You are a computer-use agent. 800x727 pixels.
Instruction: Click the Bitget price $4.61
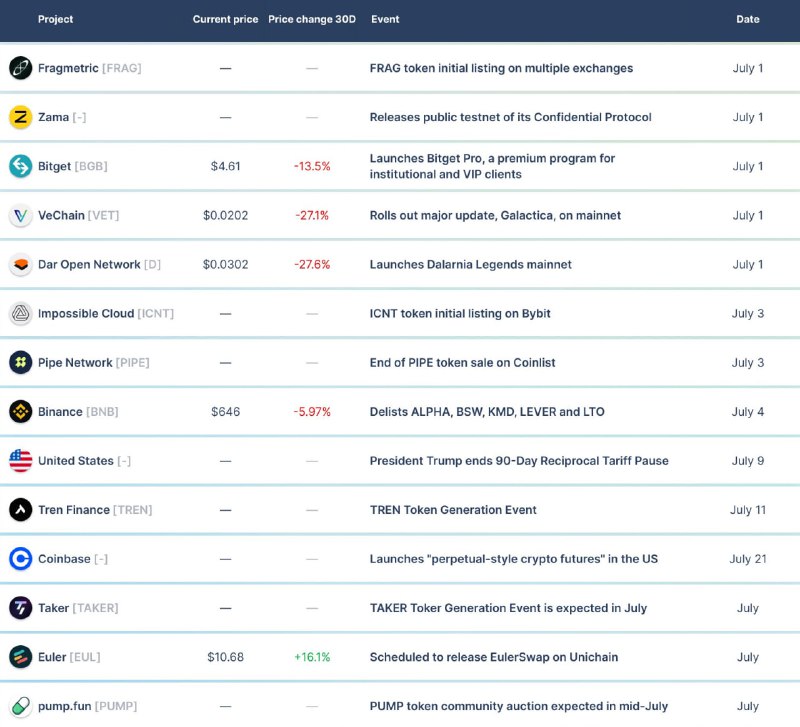[x=226, y=166]
